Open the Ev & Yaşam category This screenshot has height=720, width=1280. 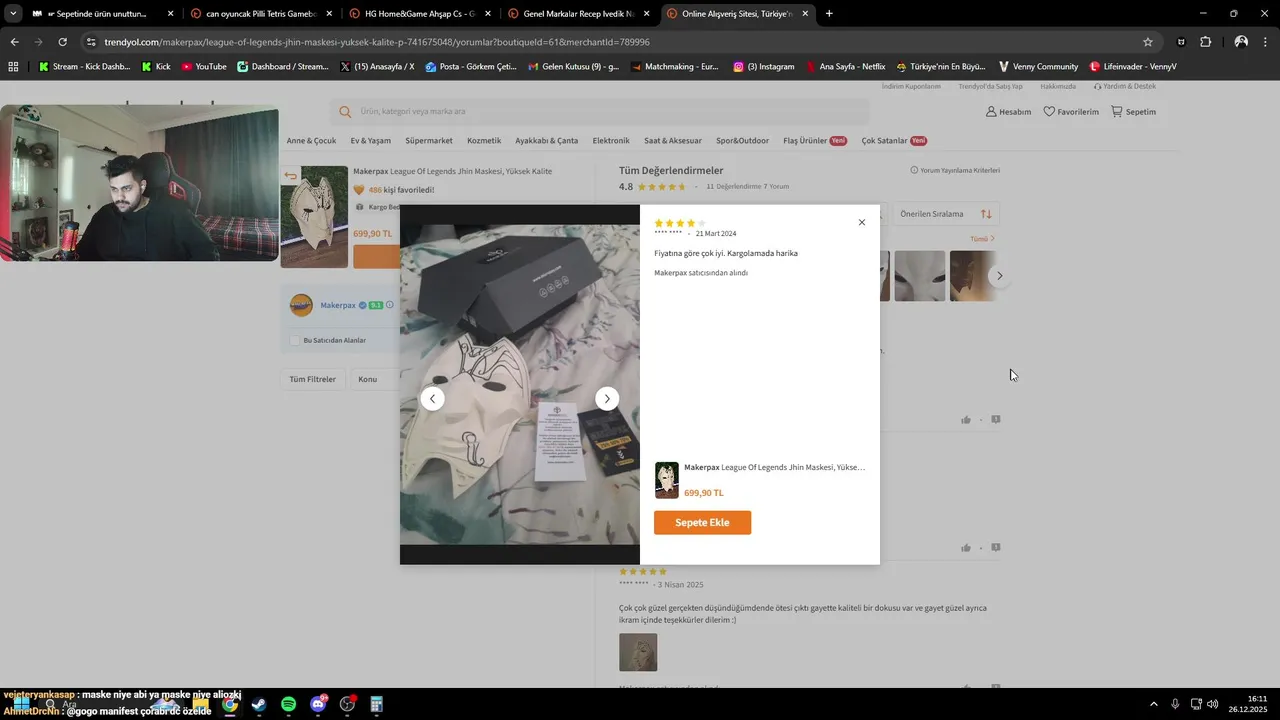click(370, 141)
